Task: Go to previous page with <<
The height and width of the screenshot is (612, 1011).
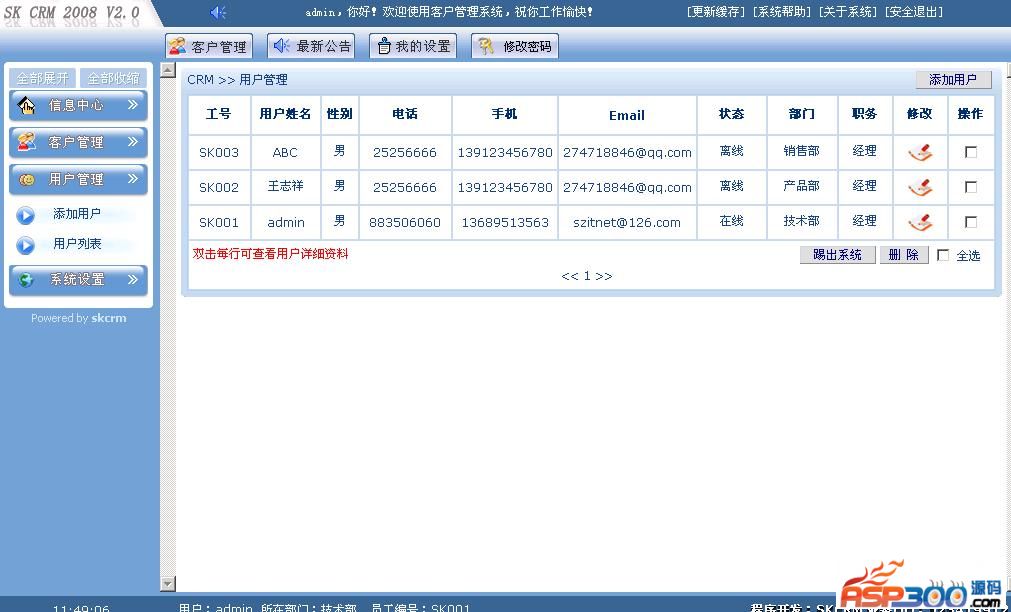Action: 569,276
